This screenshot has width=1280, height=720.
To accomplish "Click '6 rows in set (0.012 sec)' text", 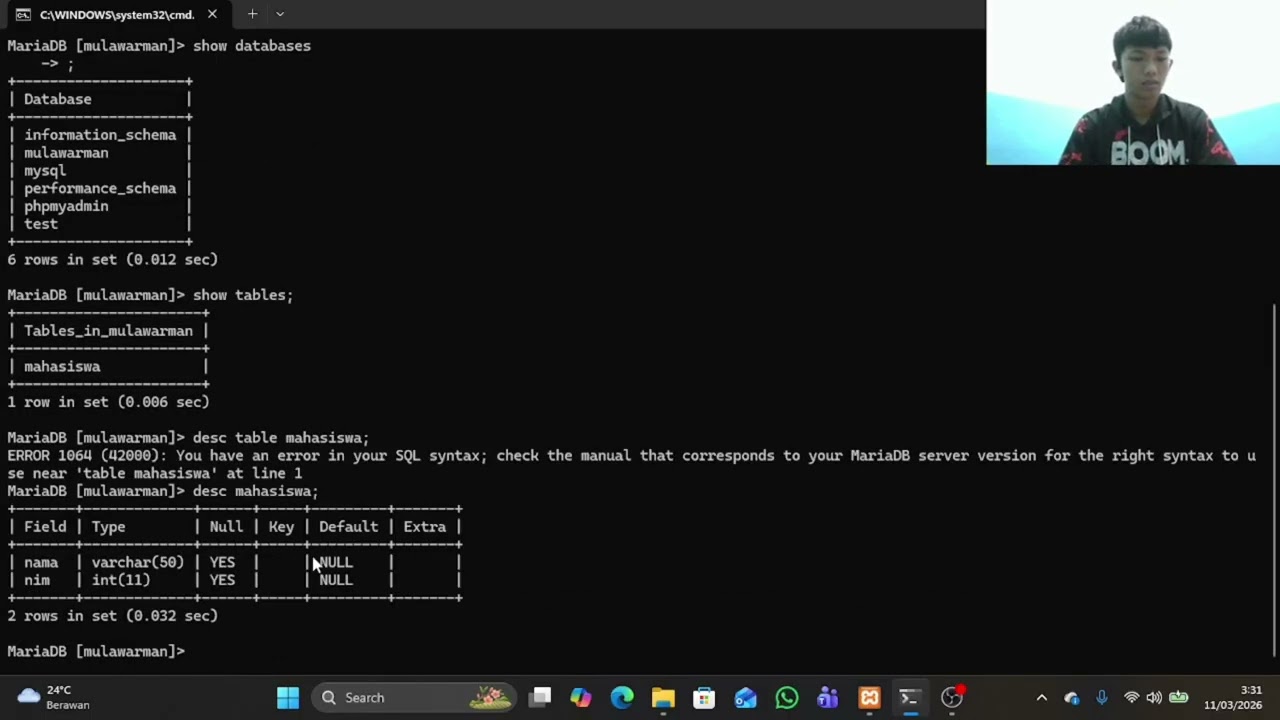I will (x=112, y=260).
